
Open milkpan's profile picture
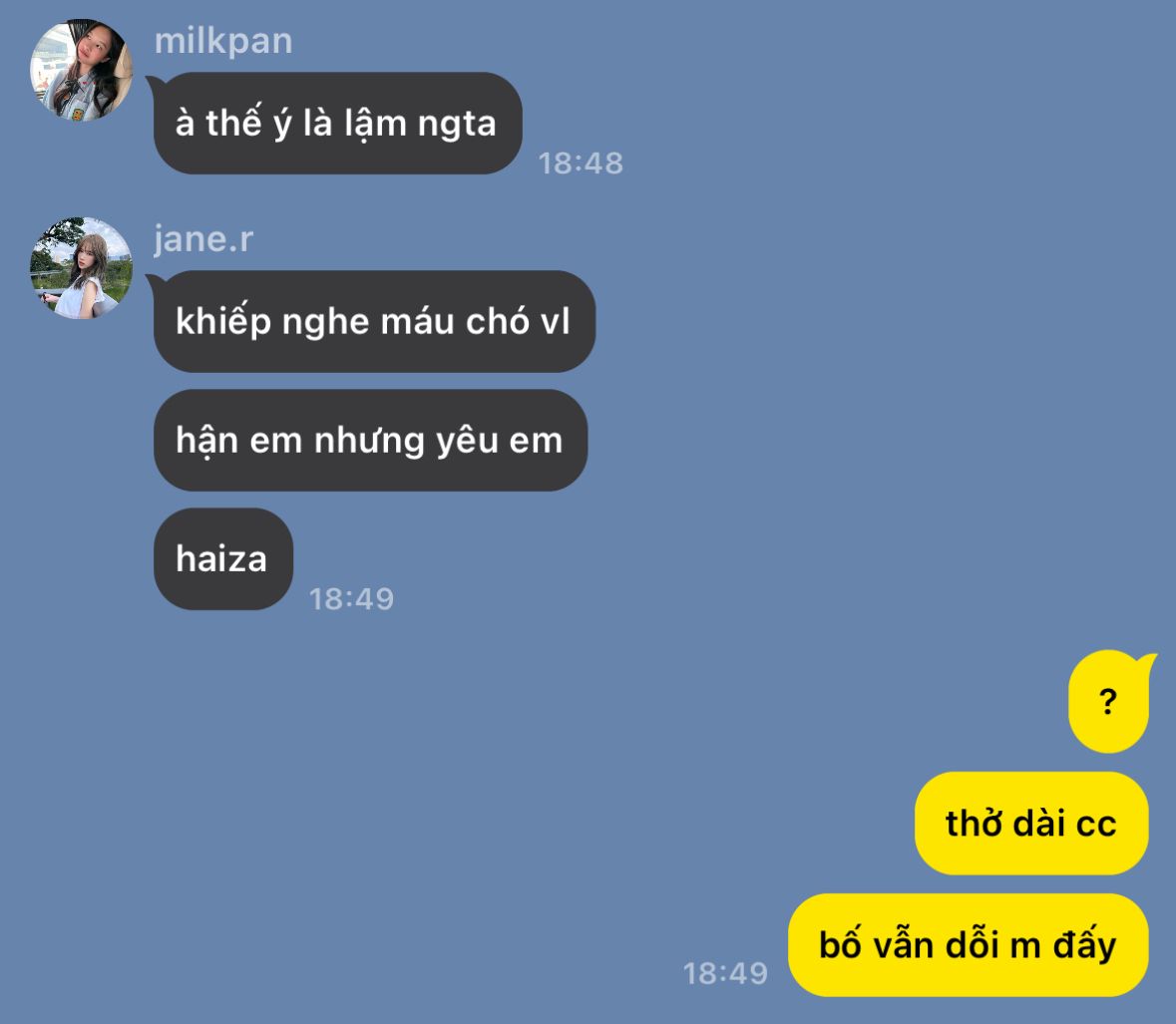[x=81, y=70]
